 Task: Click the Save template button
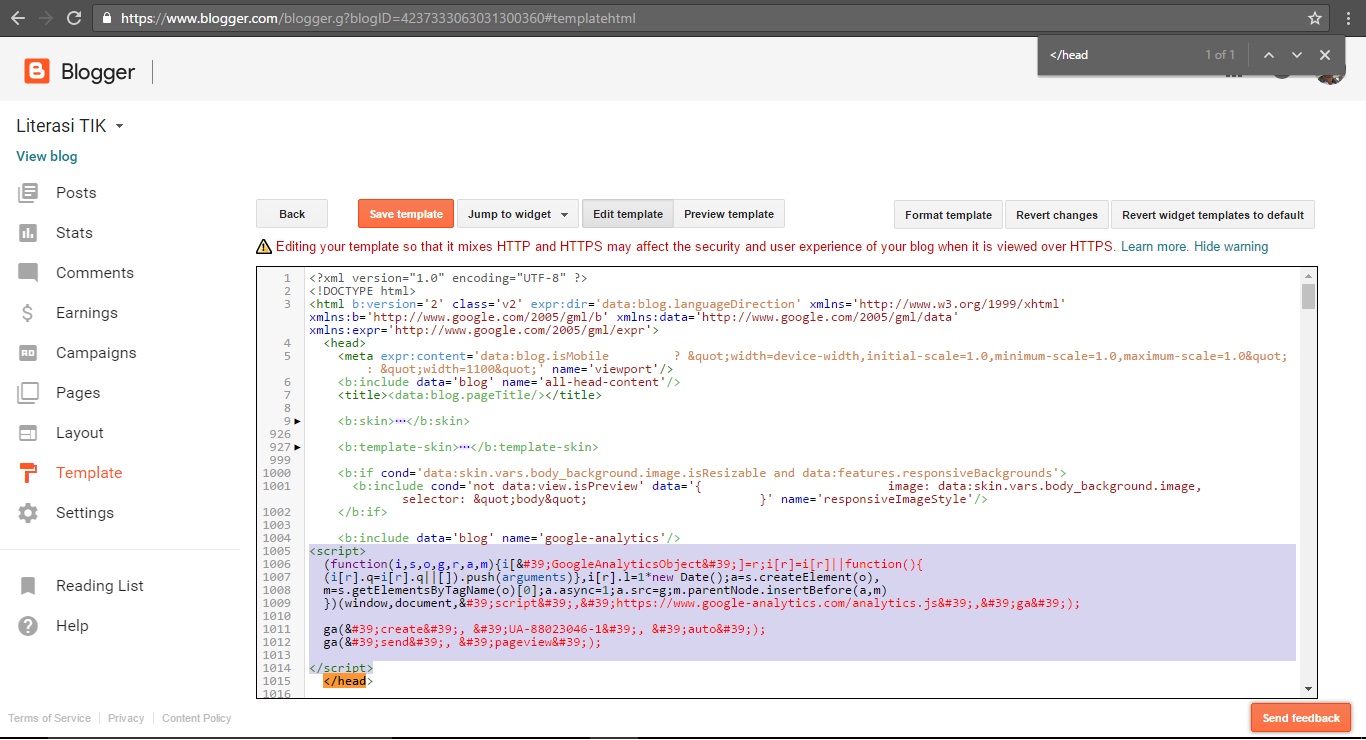click(406, 214)
